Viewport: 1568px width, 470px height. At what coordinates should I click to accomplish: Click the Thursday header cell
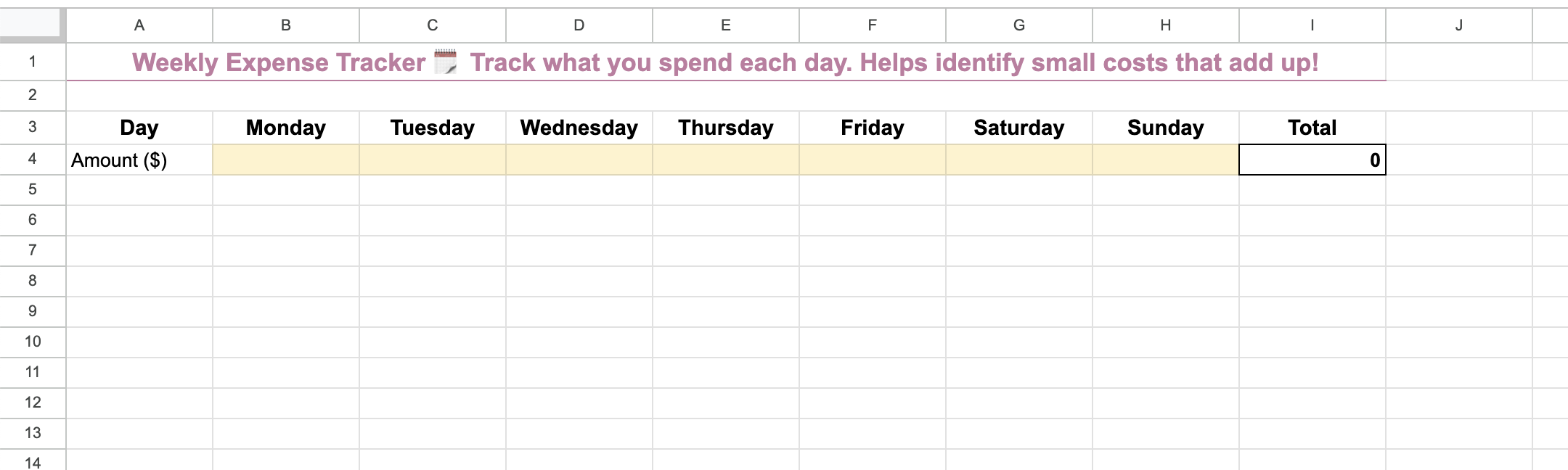coord(725,128)
